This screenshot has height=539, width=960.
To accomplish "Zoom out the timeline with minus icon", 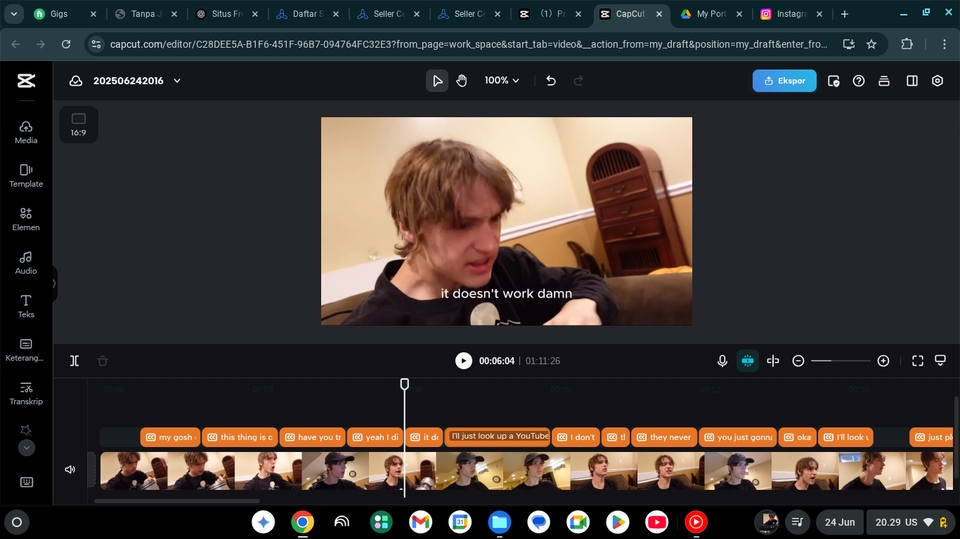I will 798,361.
